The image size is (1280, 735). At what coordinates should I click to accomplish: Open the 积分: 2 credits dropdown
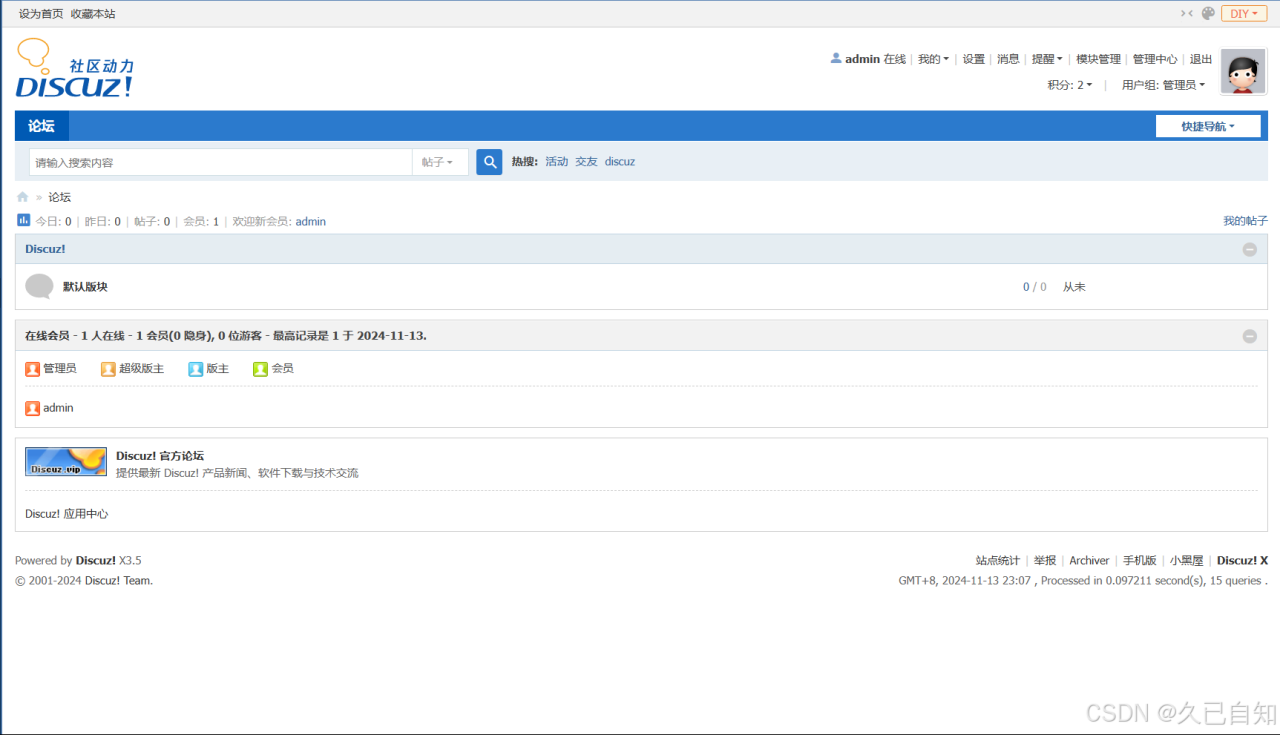[x=1070, y=85]
